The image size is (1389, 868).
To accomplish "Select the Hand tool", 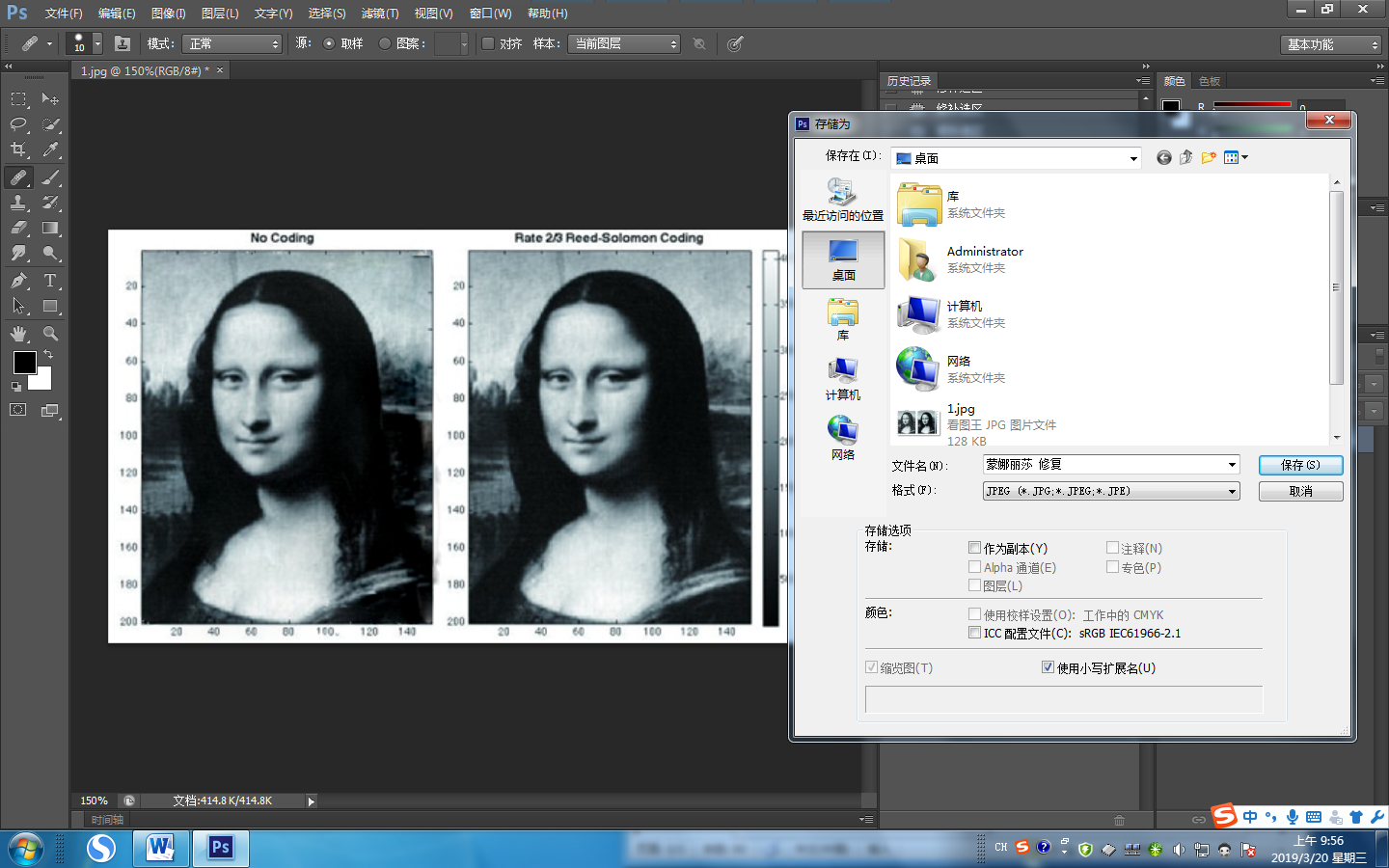I will (18, 334).
